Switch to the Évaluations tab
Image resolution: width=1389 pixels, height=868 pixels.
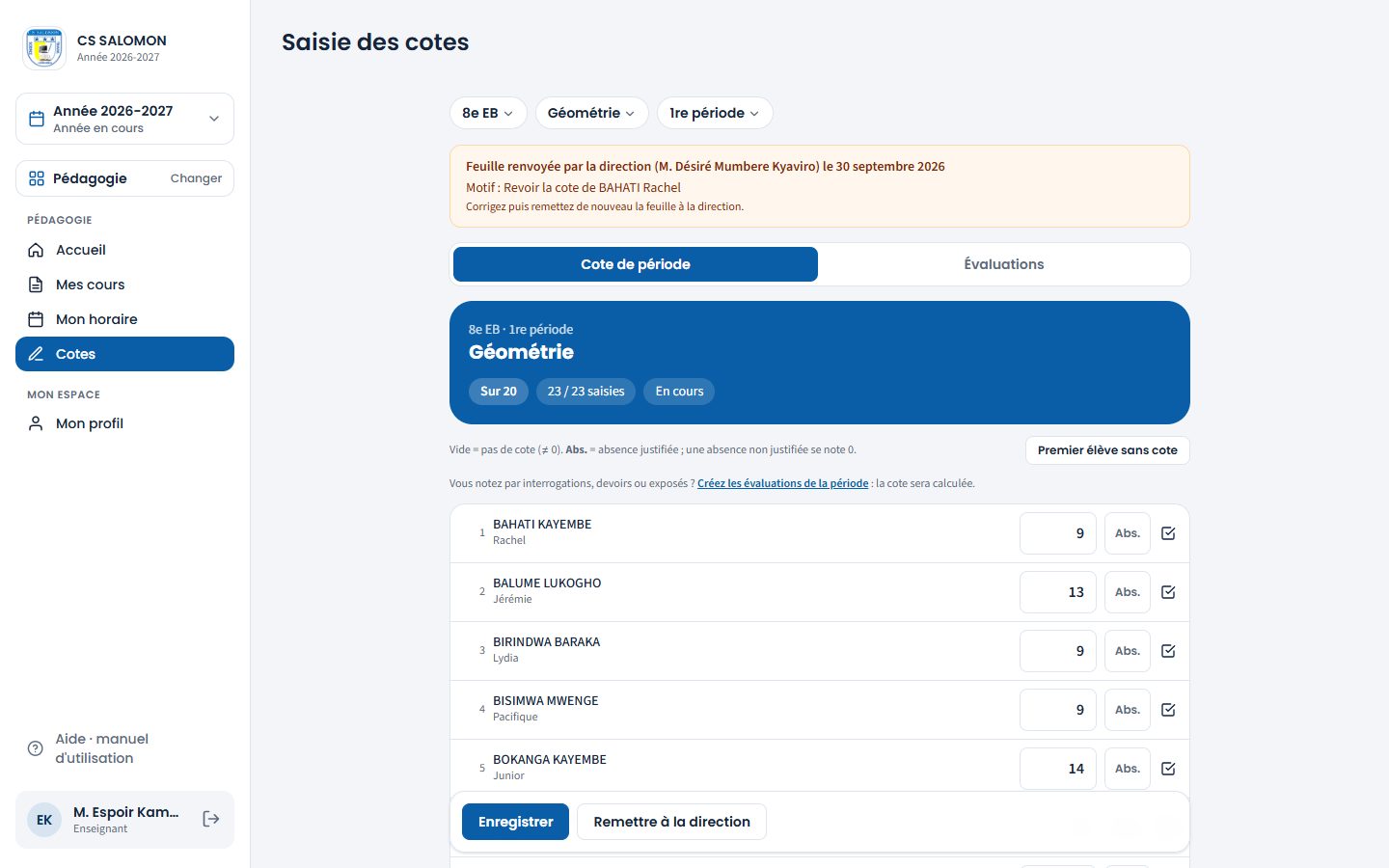(1004, 264)
